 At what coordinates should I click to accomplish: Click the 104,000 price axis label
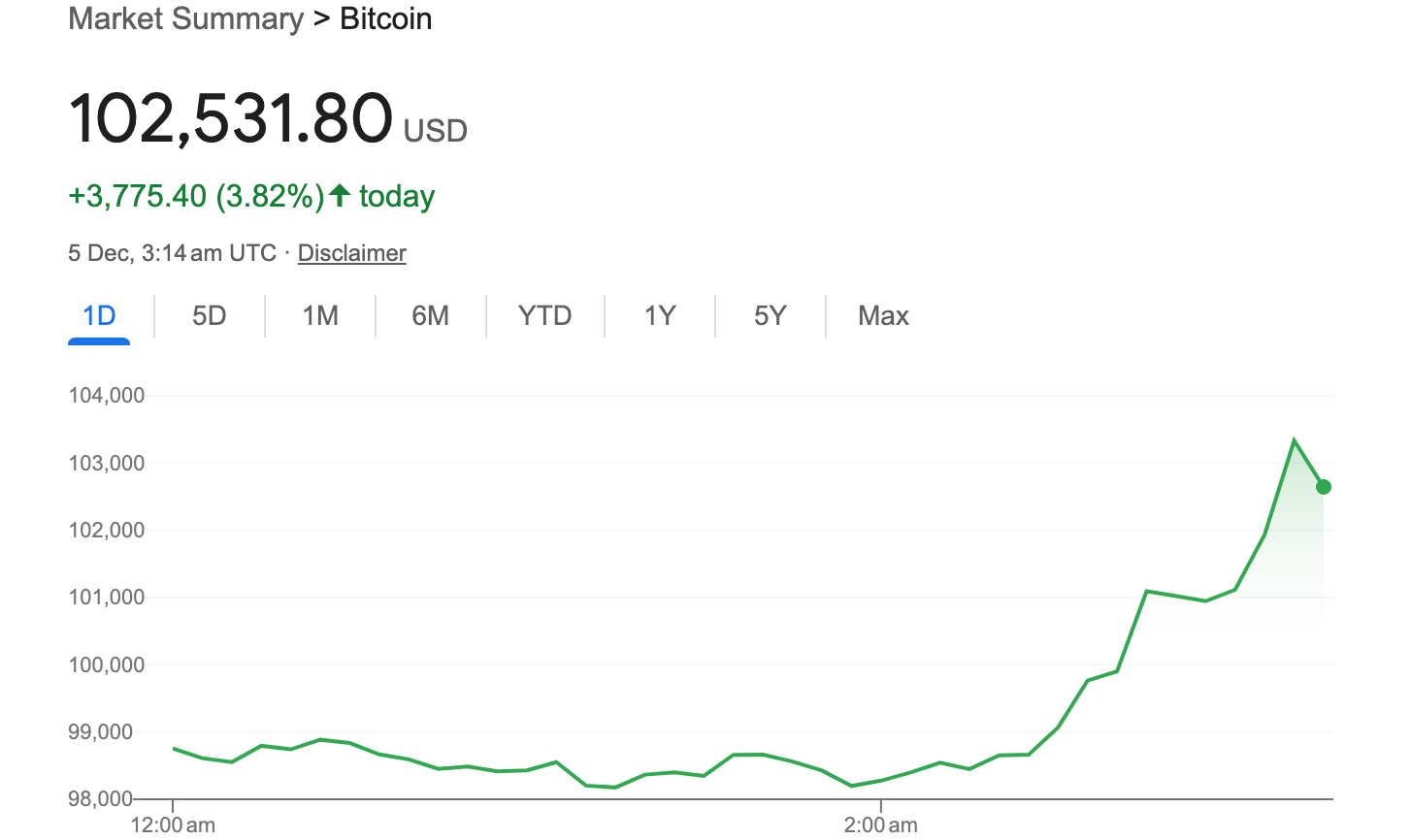pos(107,396)
